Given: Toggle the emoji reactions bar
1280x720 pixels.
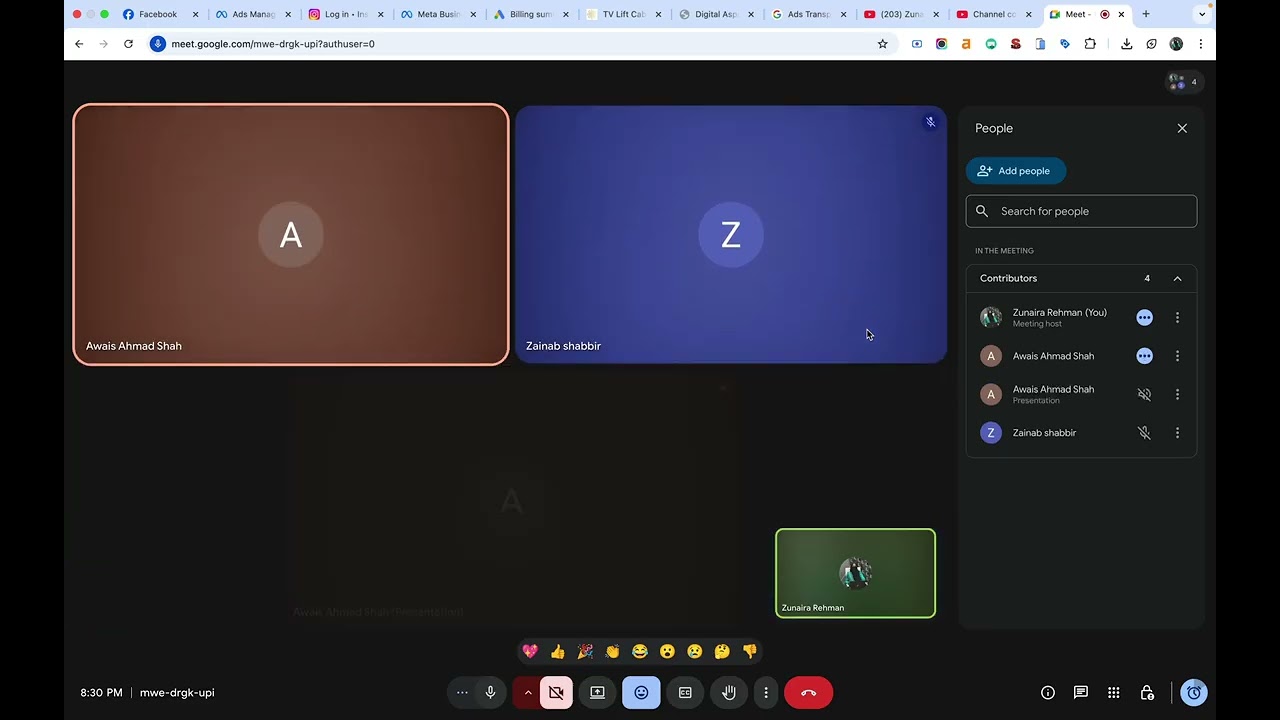Looking at the screenshot, I should [641, 692].
